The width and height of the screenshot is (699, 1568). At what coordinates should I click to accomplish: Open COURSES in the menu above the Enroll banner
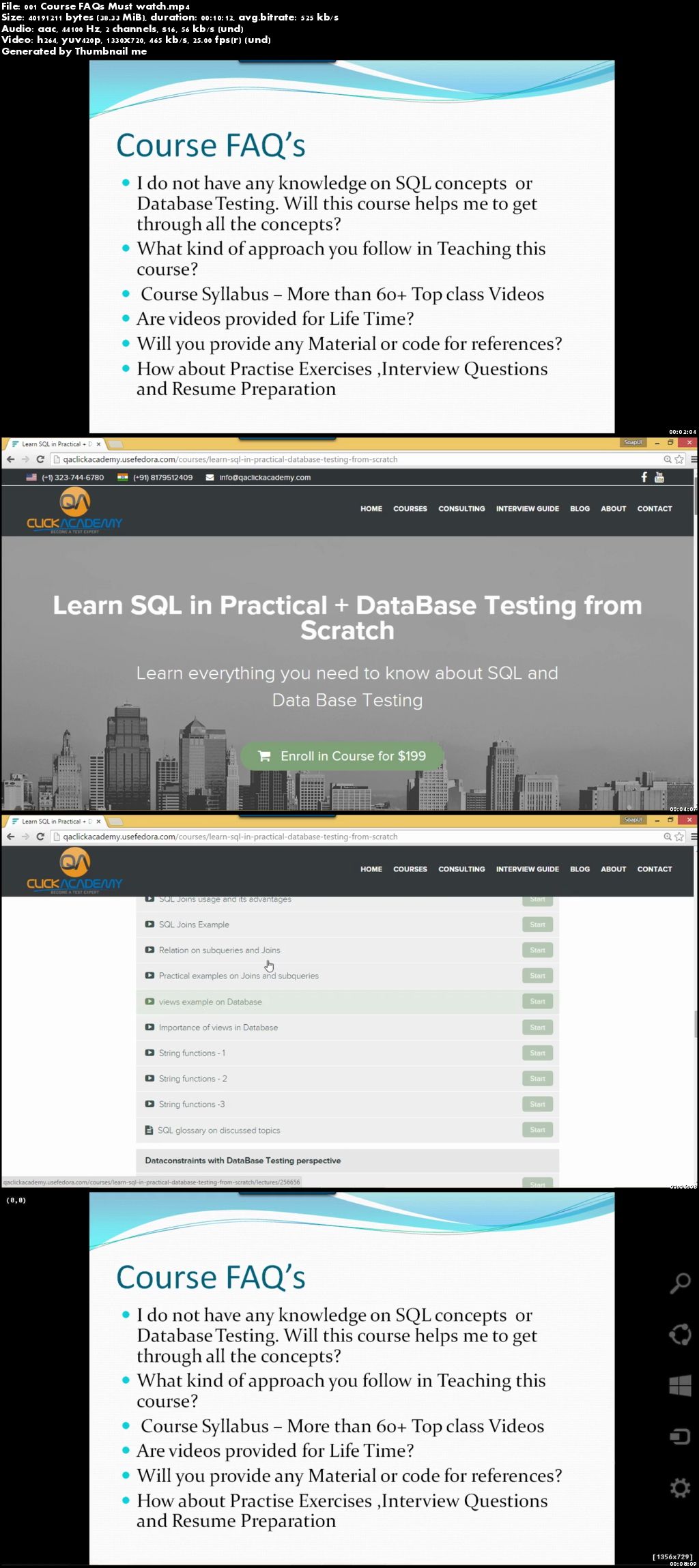tap(410, 508)
